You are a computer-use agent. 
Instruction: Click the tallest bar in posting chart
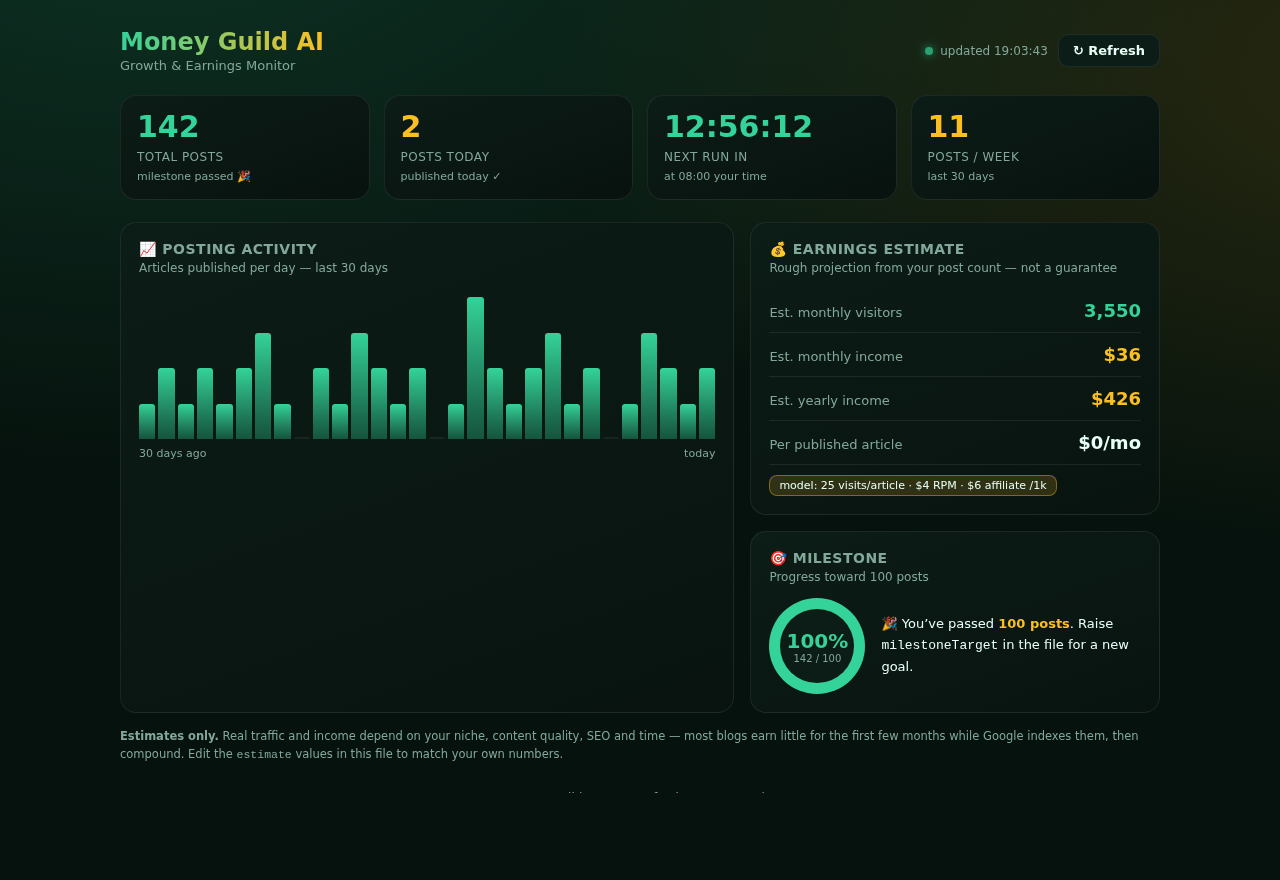tap(475, 368)
